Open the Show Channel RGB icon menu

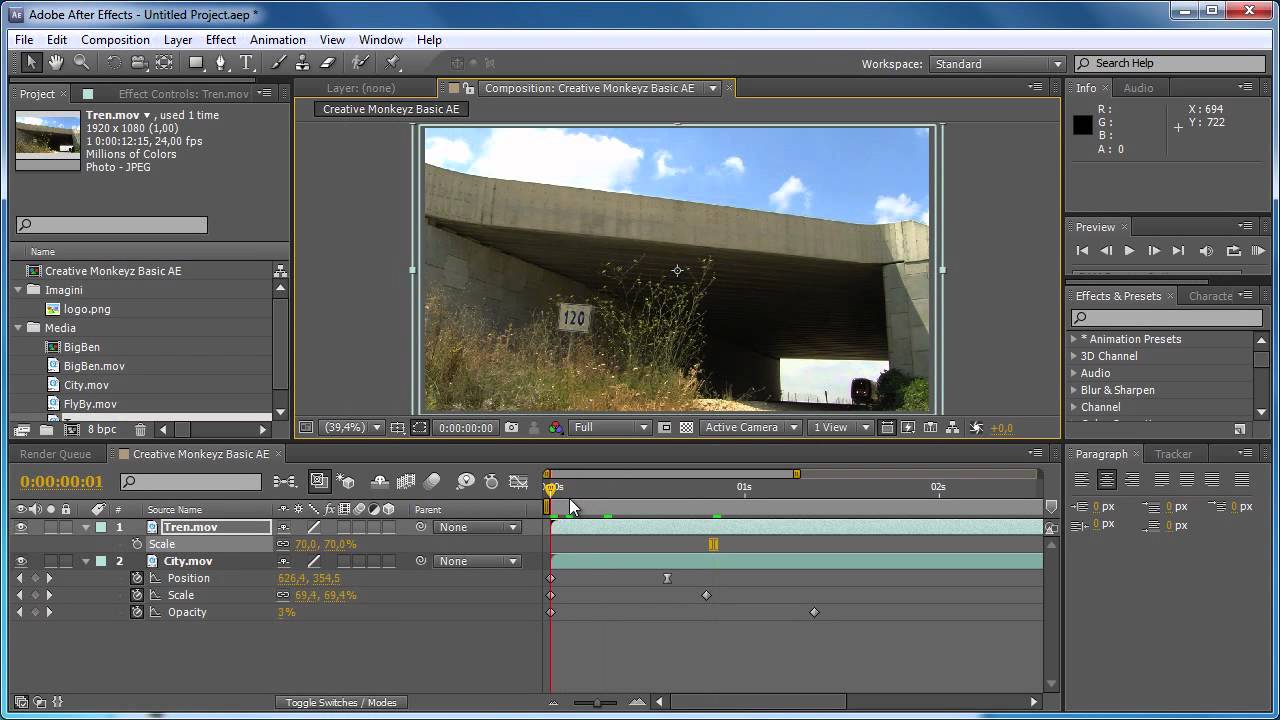[554, 427]
